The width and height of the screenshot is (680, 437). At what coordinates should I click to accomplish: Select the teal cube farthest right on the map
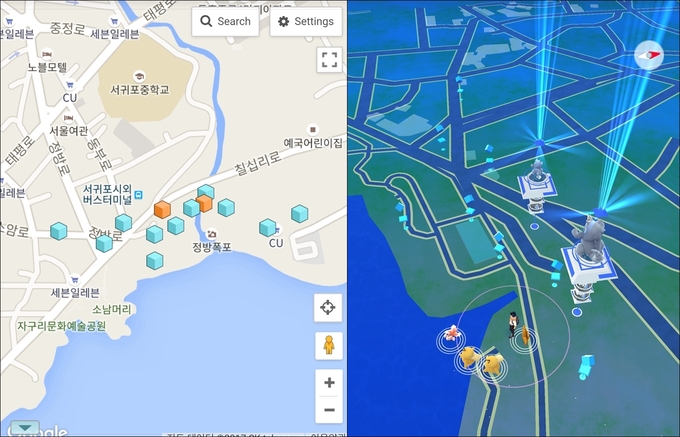300,214
